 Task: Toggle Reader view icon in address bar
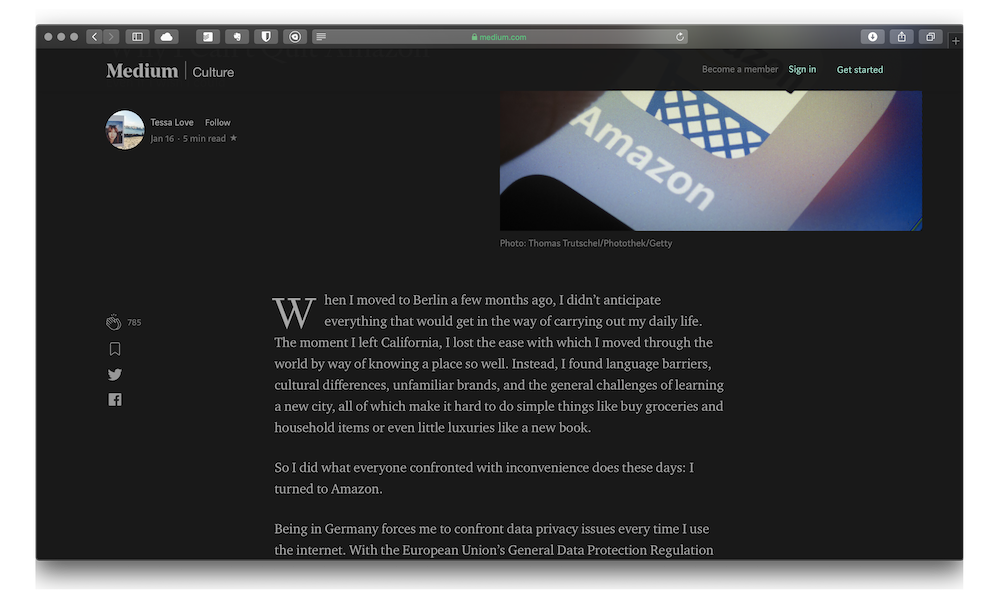click(x=321, y=37)
